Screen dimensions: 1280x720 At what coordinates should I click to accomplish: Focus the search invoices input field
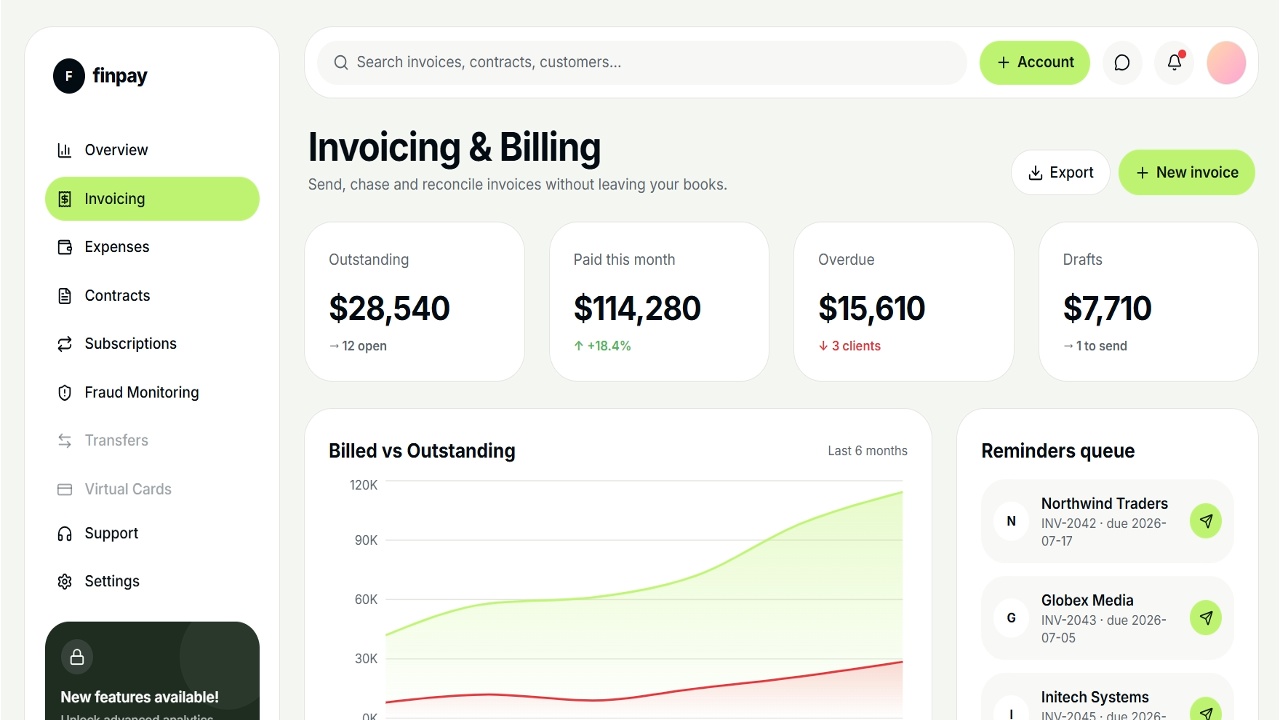(642, 62)
